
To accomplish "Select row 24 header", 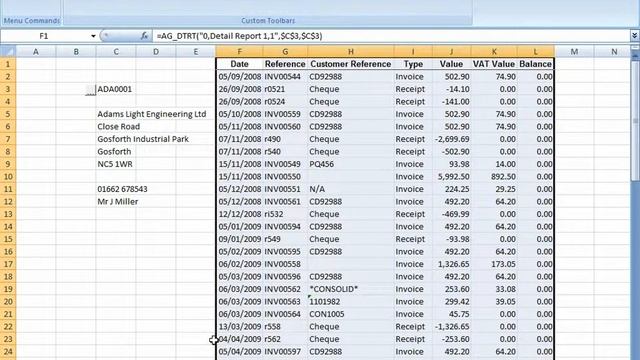I will pos(8,351).
